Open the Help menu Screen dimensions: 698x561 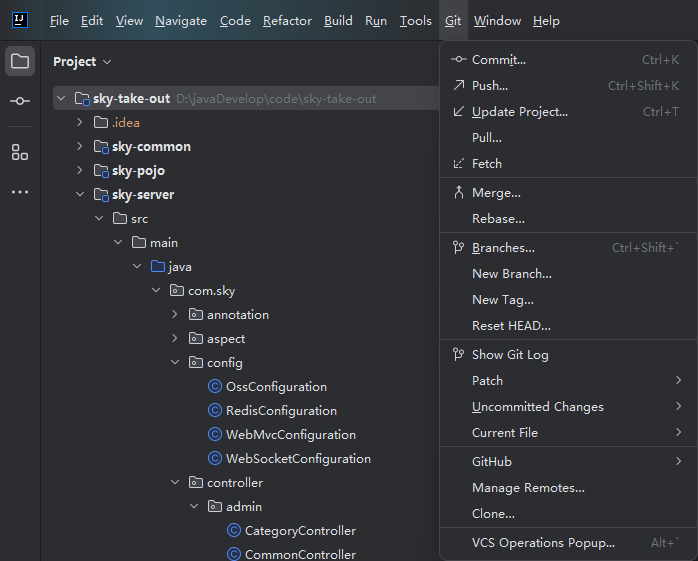(546, 21)
